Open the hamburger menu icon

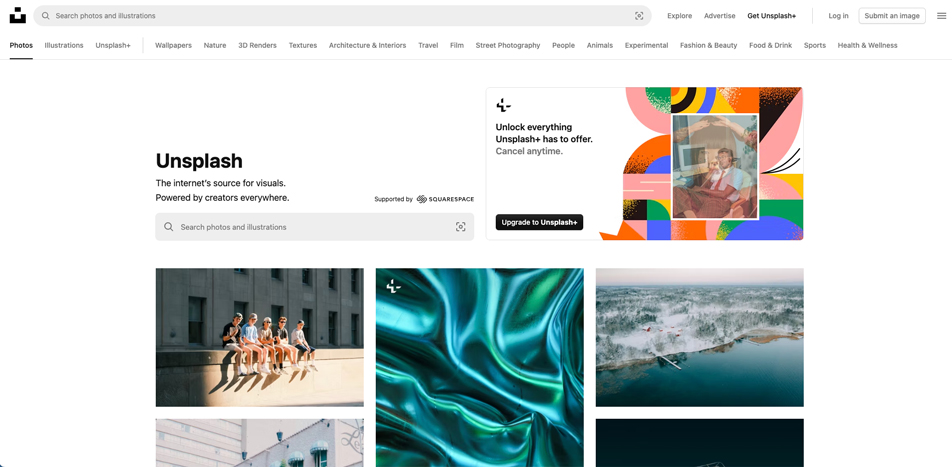(941, 16)
